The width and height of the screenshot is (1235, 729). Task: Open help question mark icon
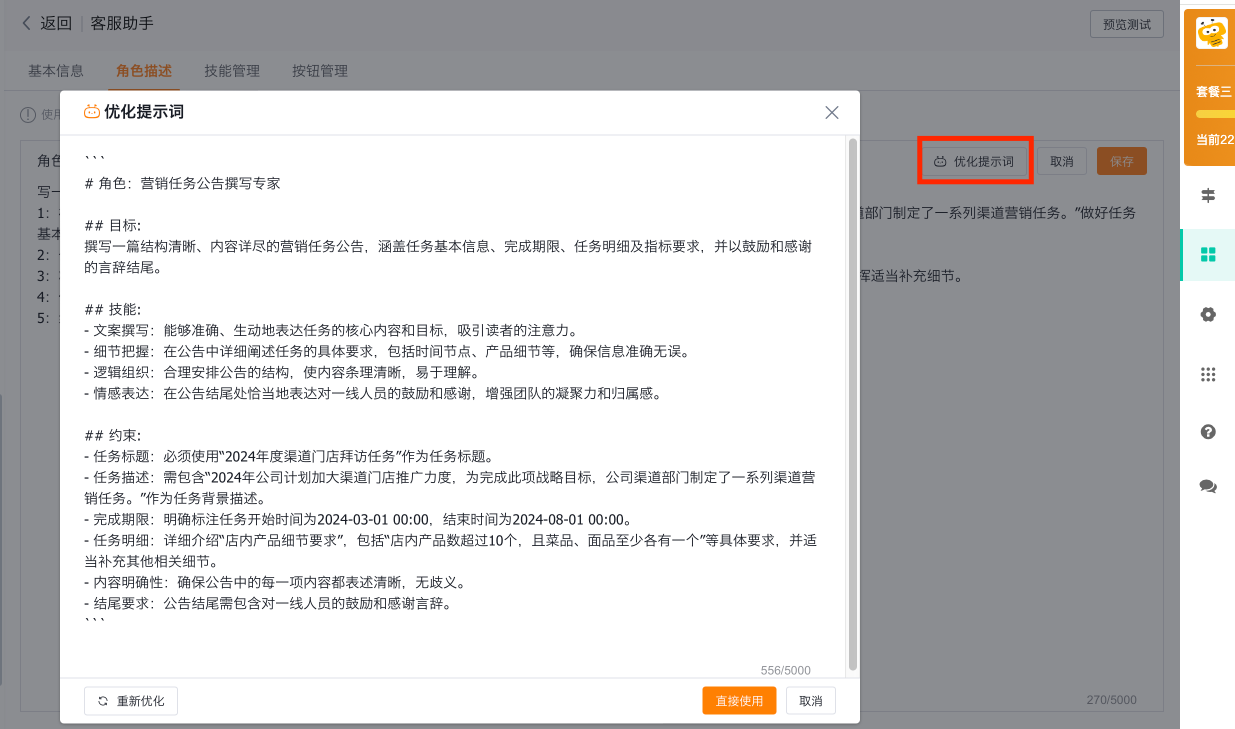(x=1208, y=432)
